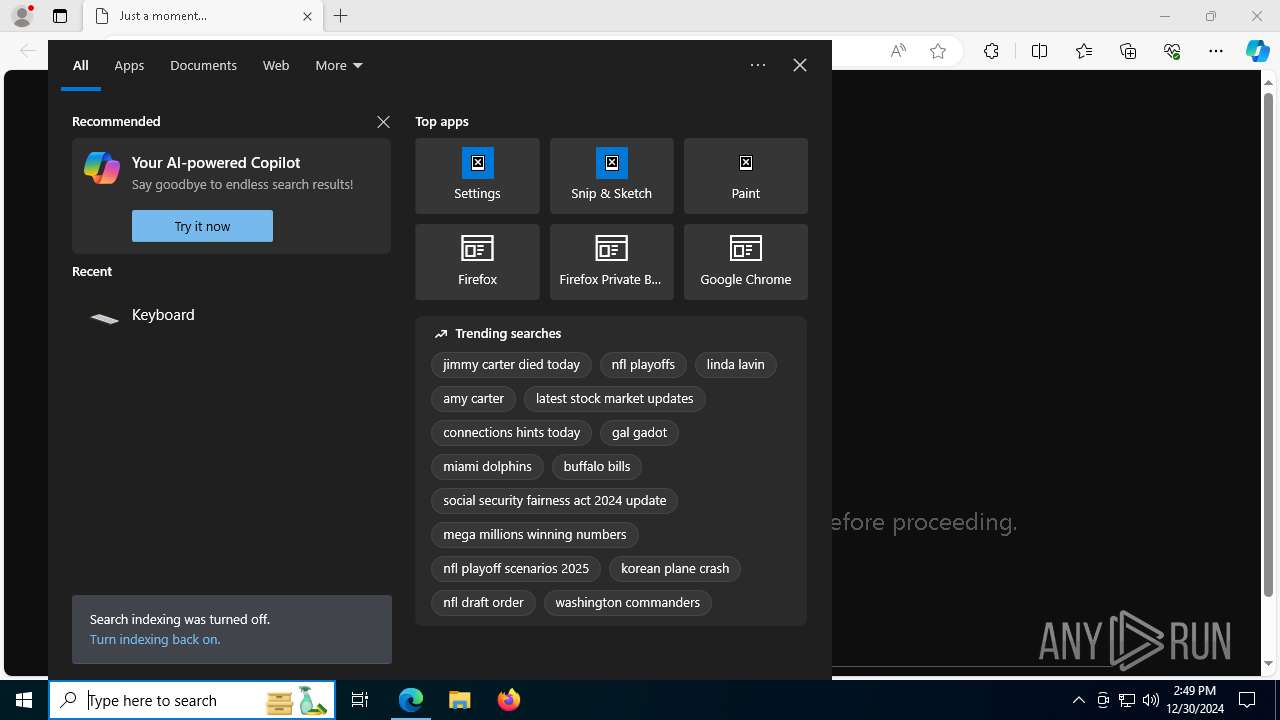
Task: Pick 'mega millions winning numbers' chip
Action: [534, 535]
